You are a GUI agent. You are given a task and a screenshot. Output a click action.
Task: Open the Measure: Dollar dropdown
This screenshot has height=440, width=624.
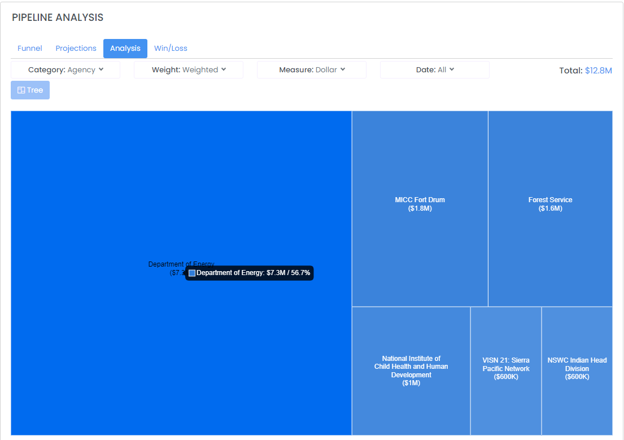pyautogui.click(x=312, y=70)
